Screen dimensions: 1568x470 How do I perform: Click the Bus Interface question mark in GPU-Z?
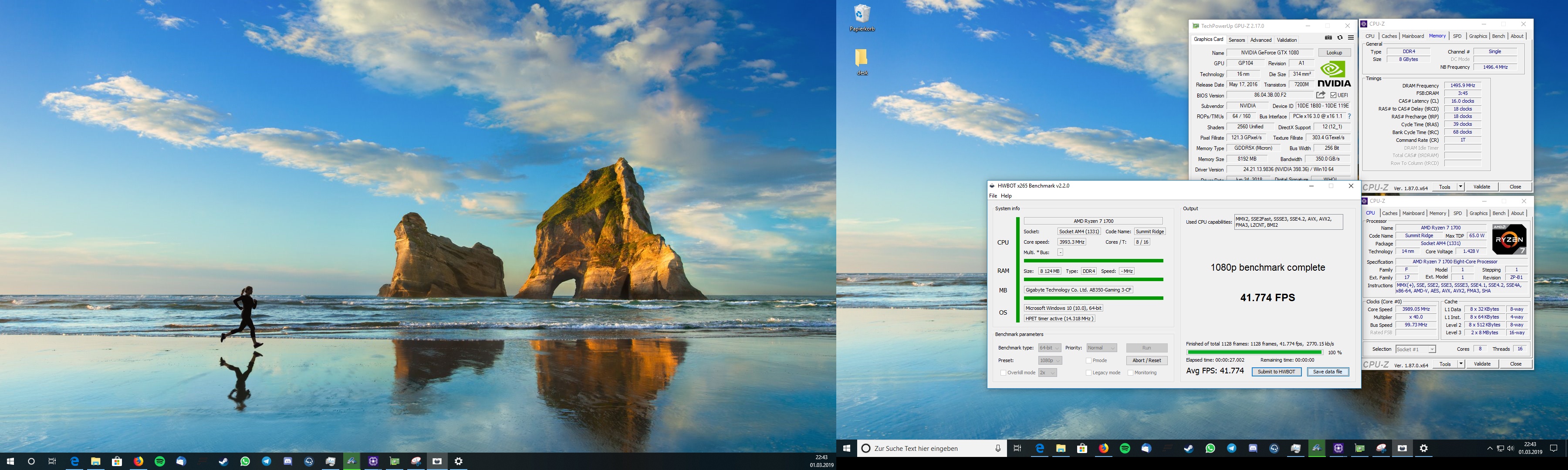point(1349,116)
